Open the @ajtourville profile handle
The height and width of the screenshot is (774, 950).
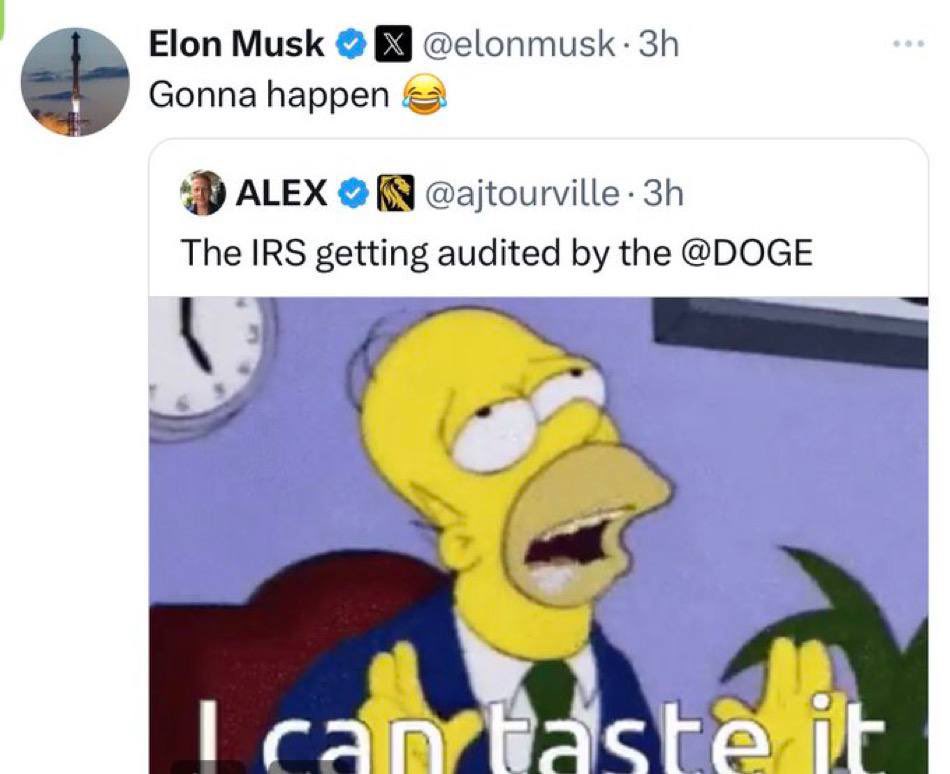pyautogui.click(x=522, y=193)
